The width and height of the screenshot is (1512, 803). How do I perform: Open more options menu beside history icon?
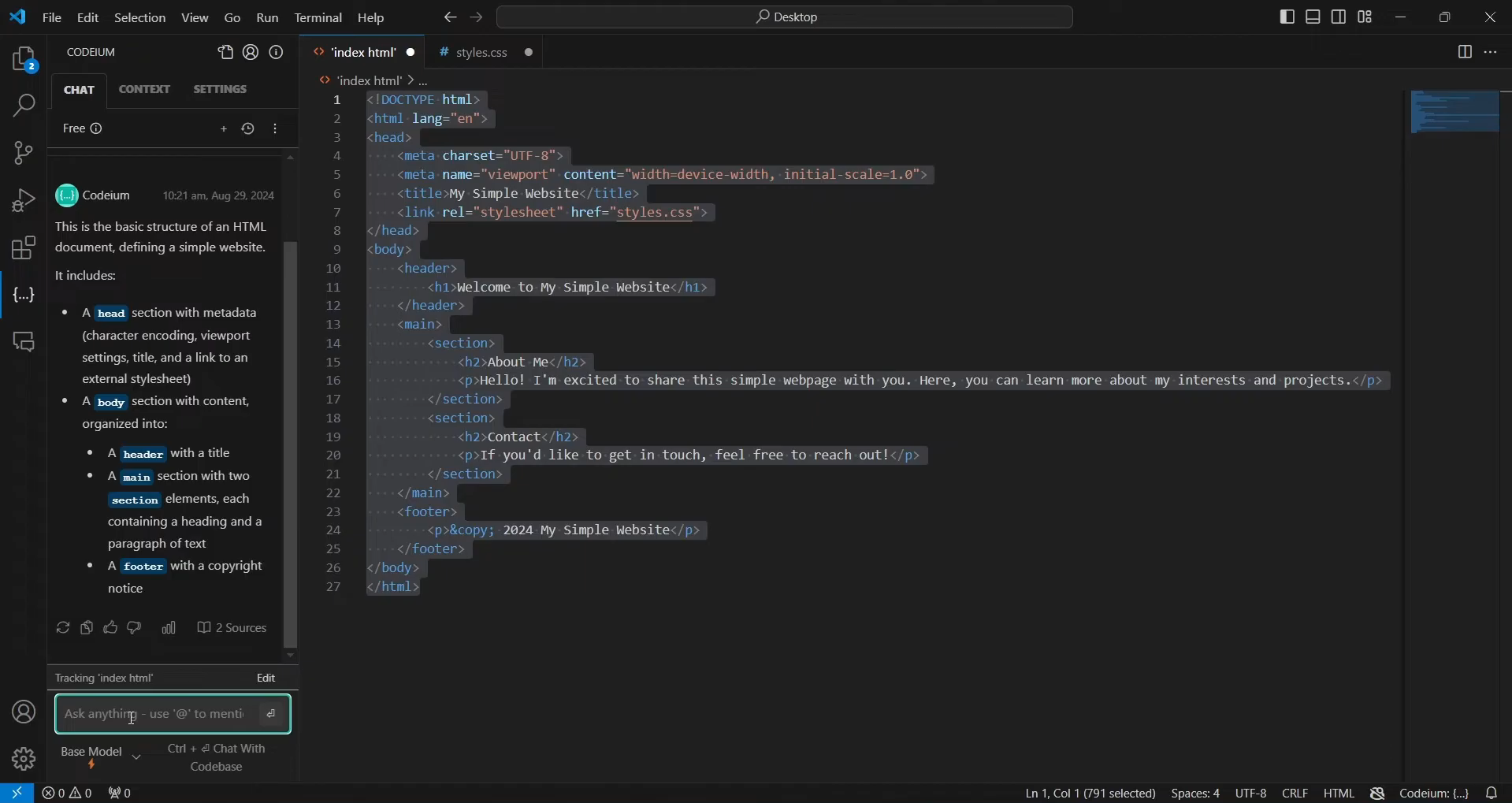tap(276, 129)
